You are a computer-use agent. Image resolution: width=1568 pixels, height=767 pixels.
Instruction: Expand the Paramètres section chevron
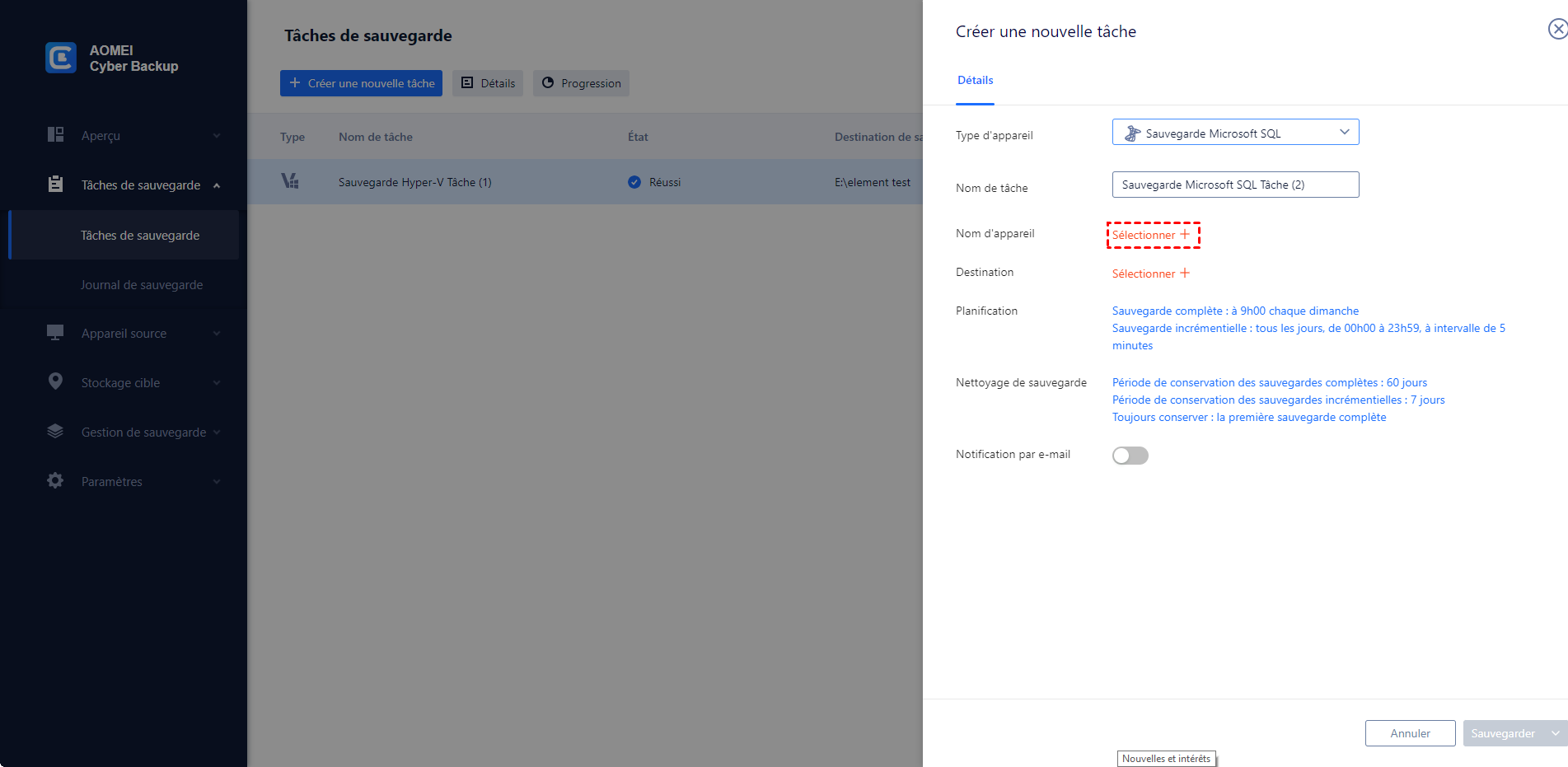point(217,482)
